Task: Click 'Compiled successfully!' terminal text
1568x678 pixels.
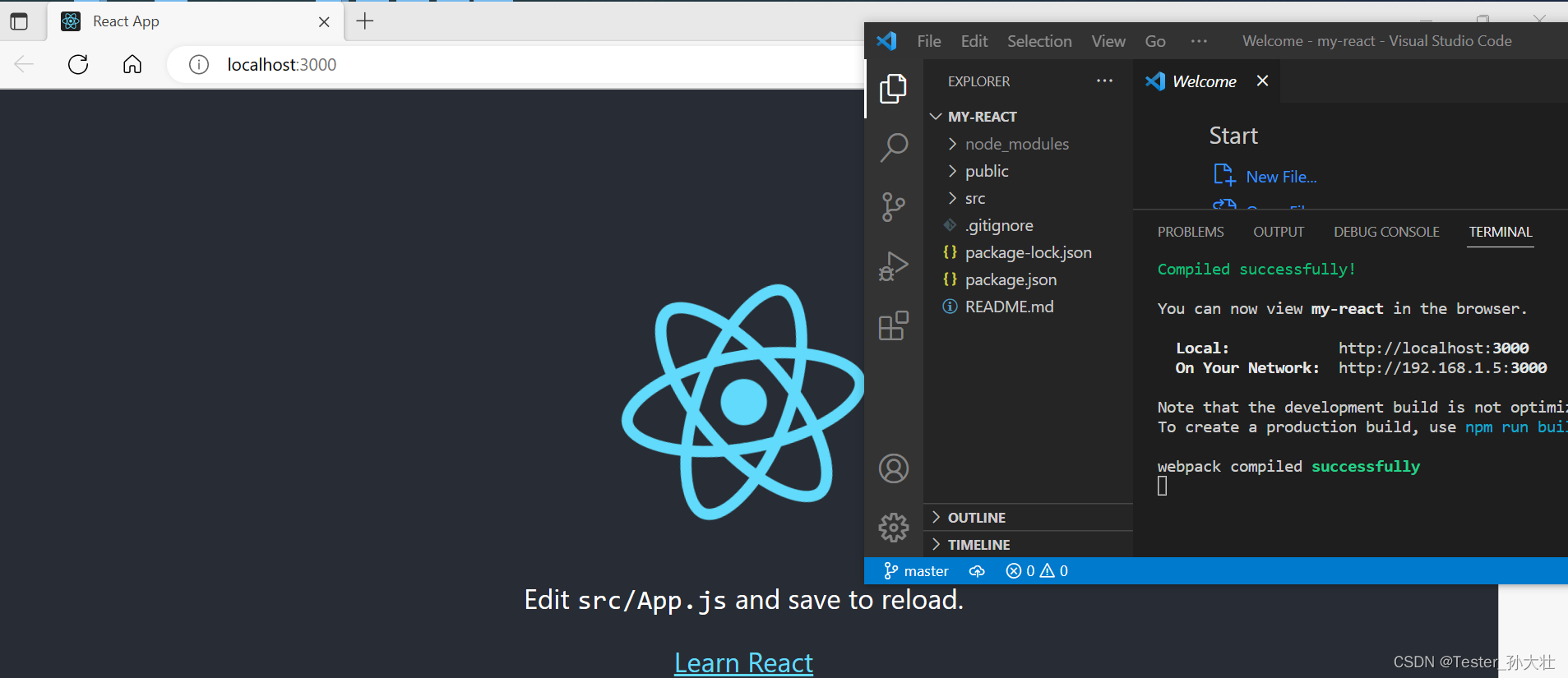Action: pos(1256,270)
